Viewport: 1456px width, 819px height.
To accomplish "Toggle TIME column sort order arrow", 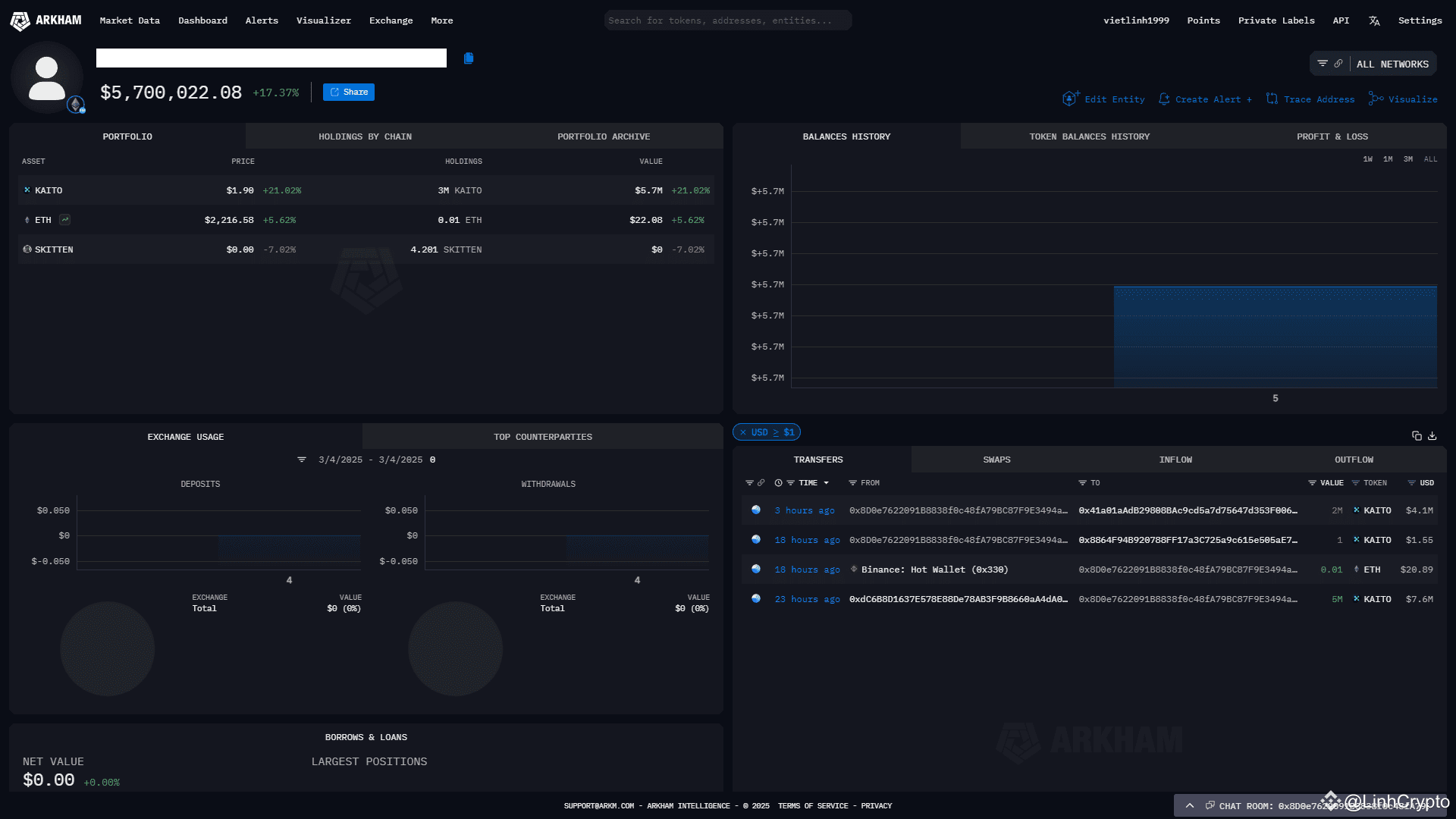I will click(827, 483).
